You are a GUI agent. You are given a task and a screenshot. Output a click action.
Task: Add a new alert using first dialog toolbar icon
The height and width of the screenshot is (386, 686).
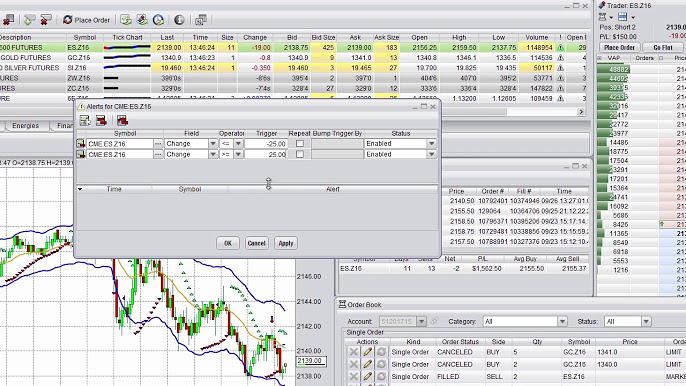click(85, 120)
